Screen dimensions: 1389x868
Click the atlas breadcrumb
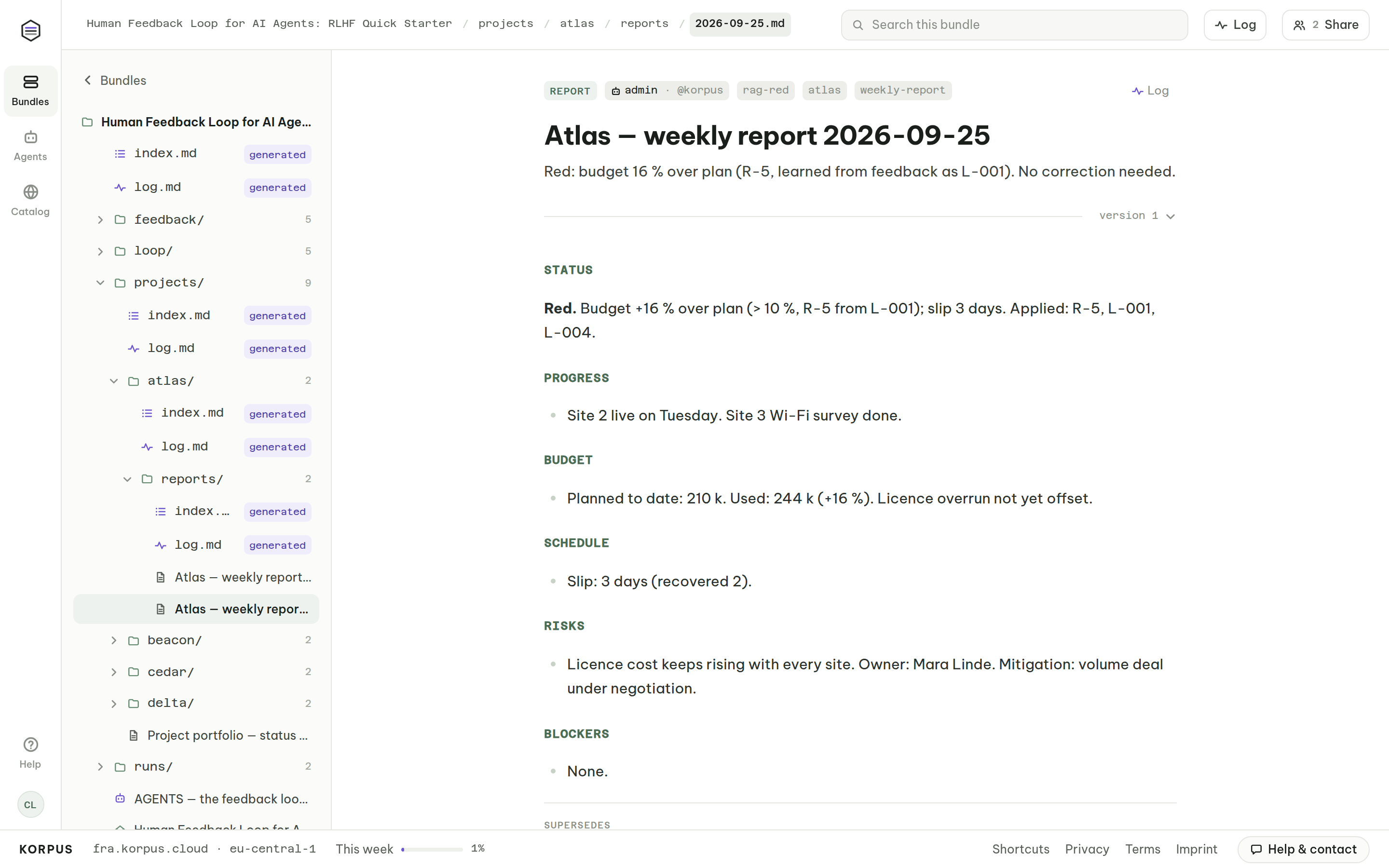click(x=577, y=24)
